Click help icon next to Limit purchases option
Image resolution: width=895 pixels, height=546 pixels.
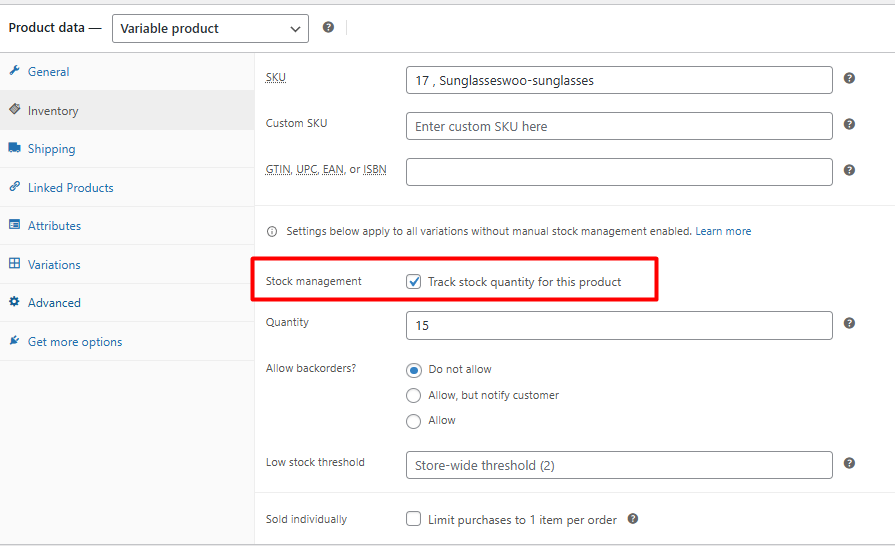(x=632, y=519)
